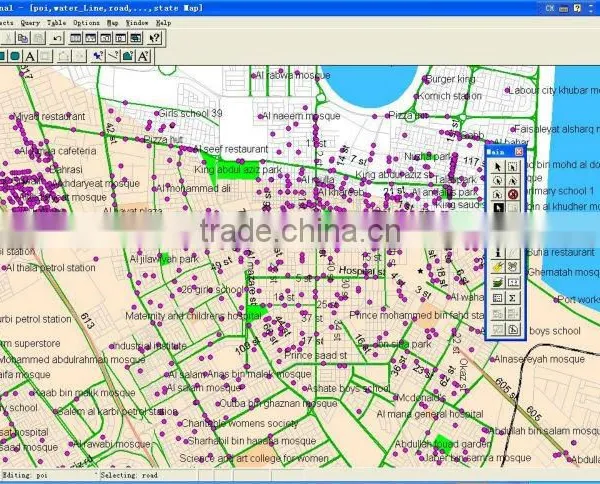Click the CK language bar indicator
600x484 pixels.
click(x=550, y=8)
